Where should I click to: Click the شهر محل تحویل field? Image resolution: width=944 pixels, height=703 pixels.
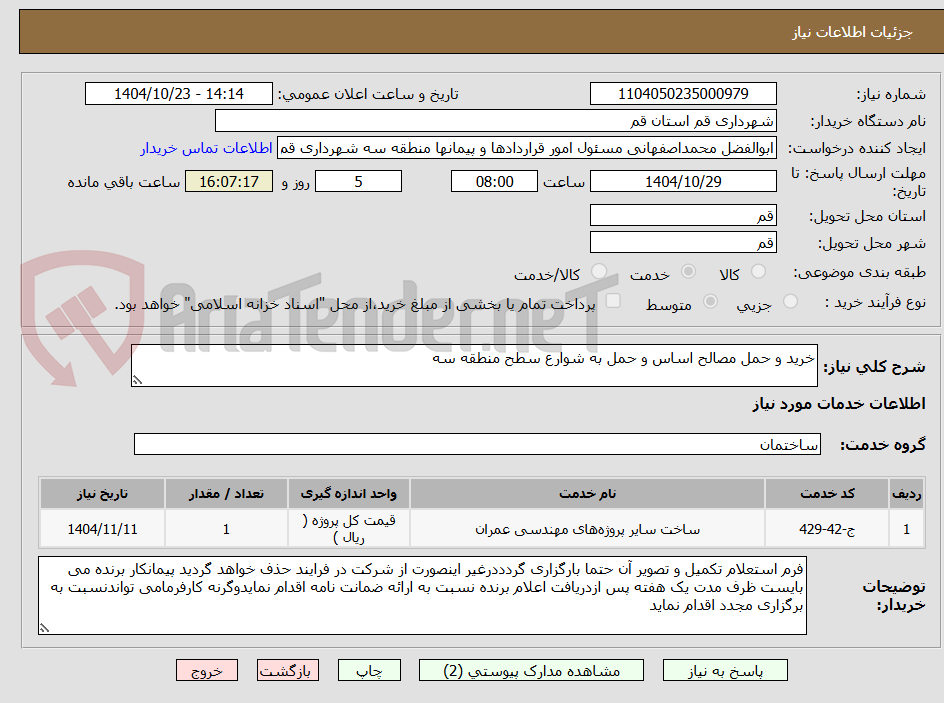point(683,243)
